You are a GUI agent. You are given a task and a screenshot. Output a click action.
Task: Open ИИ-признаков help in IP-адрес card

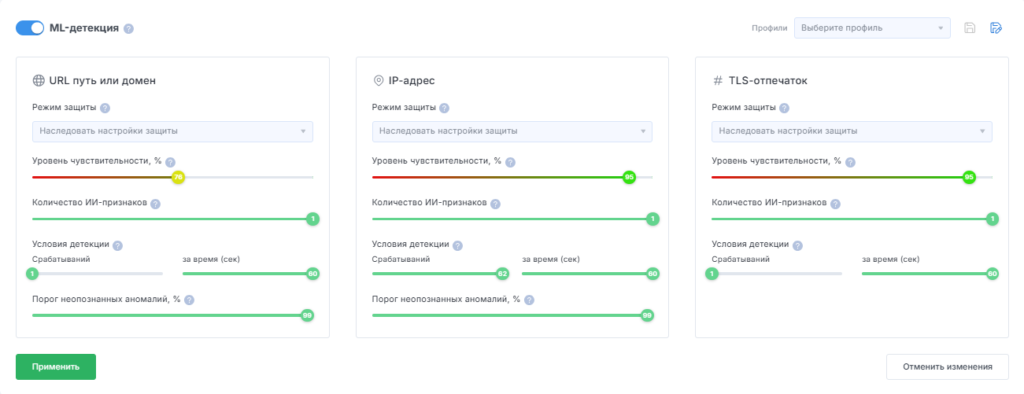pos(495,204)
